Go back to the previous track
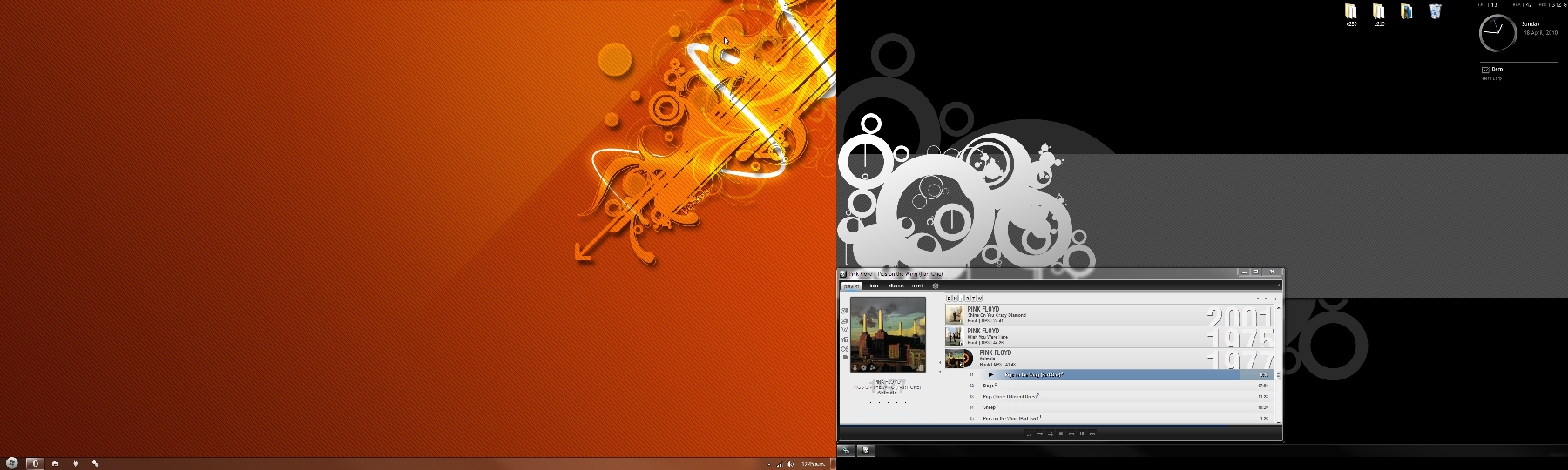The height and width of the screenshot is (470, 1568). (1071, 433)
